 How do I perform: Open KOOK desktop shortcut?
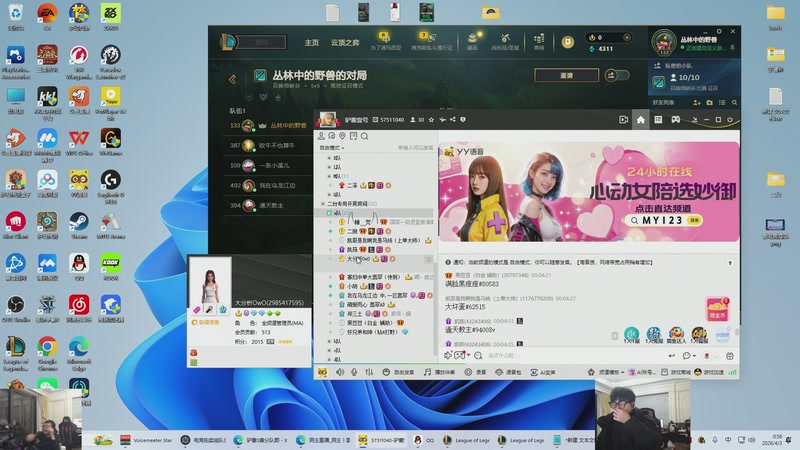click(x=111, y=268)
